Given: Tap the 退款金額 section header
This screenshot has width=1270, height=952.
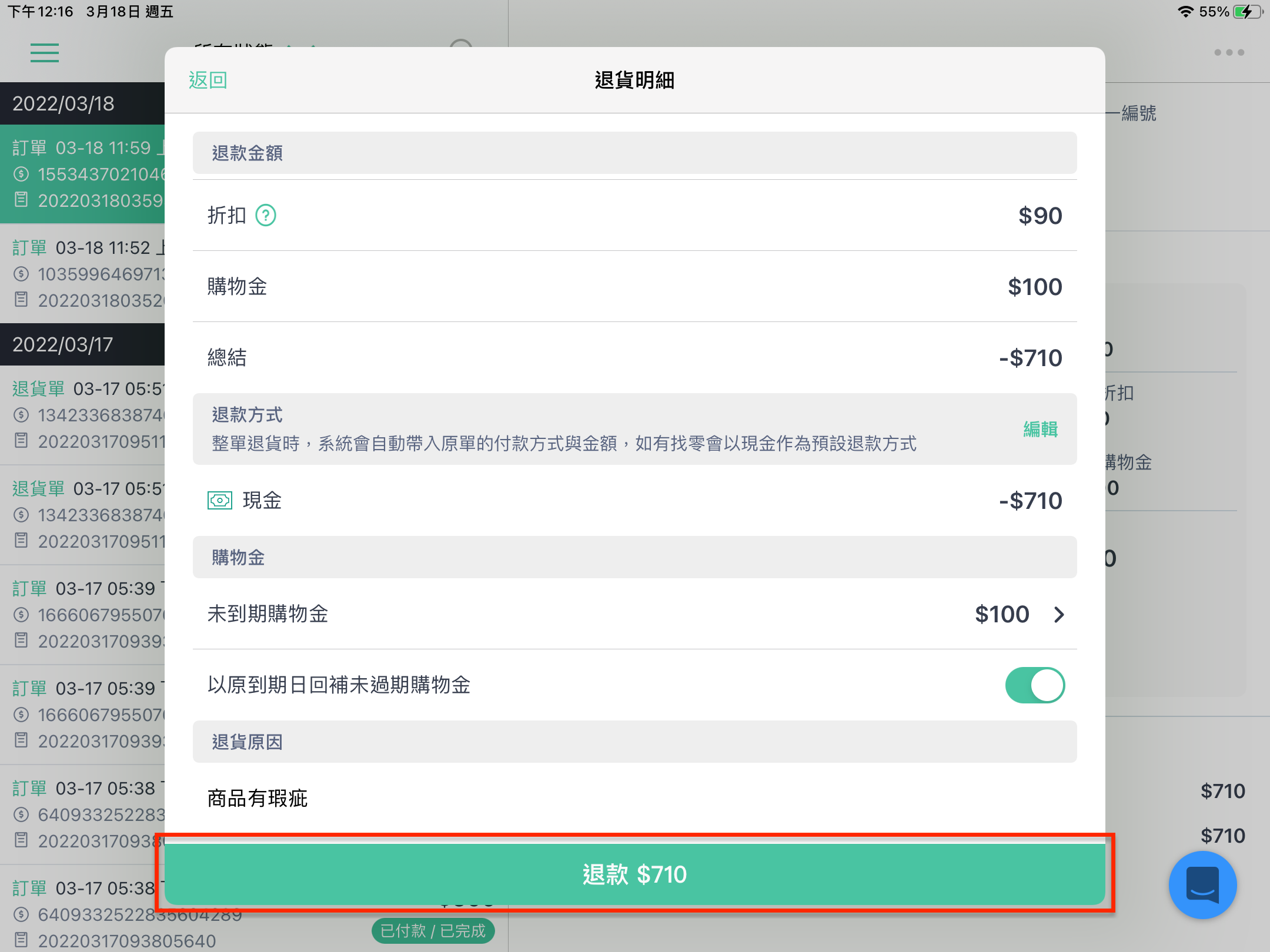Looking at the screenshot, I should point(635,153).
